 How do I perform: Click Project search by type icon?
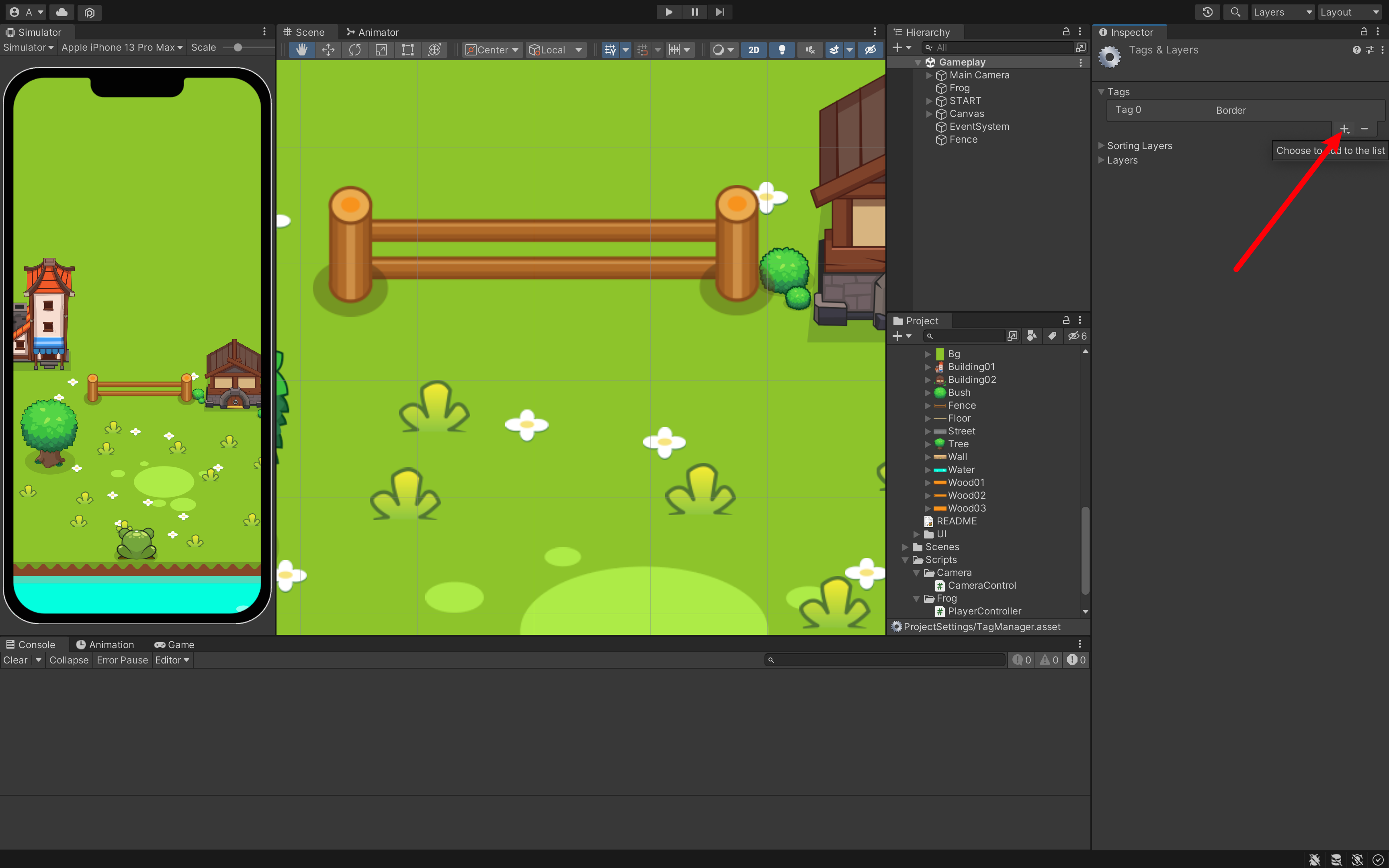[x=1031, y=336]
